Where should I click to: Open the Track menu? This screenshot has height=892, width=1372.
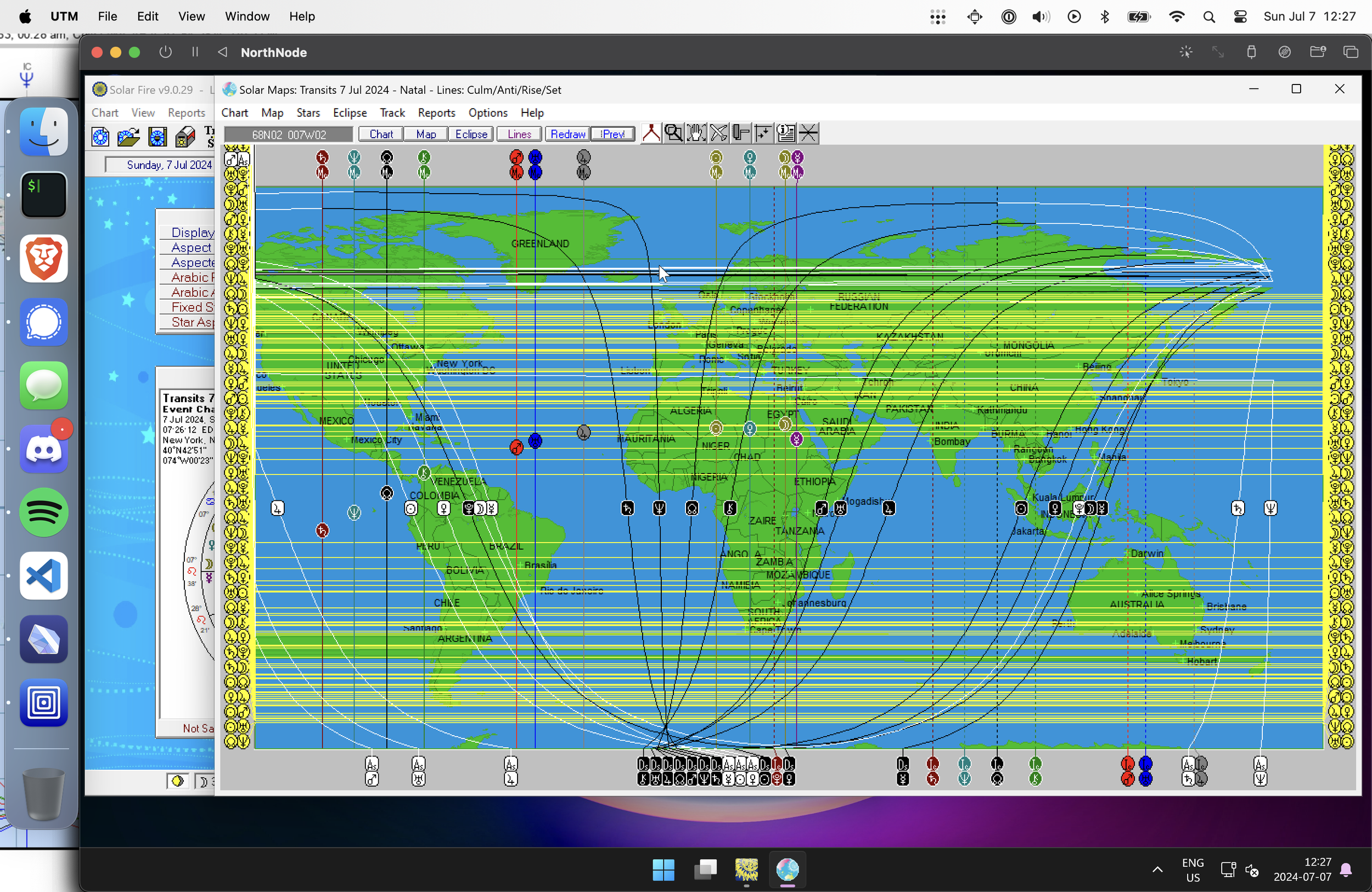pyautogui.click(x=392, y=112)
